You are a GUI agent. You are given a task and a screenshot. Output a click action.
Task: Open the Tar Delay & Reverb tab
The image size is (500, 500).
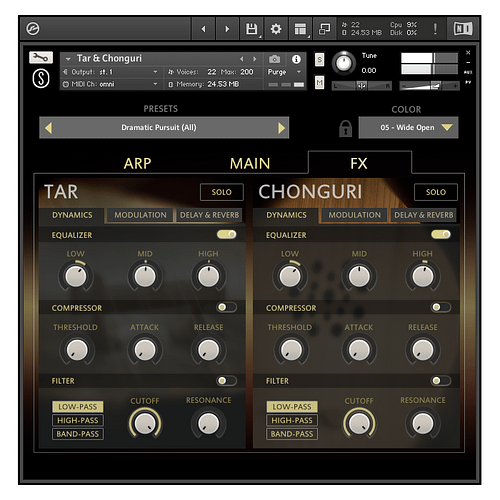point(210,215)
